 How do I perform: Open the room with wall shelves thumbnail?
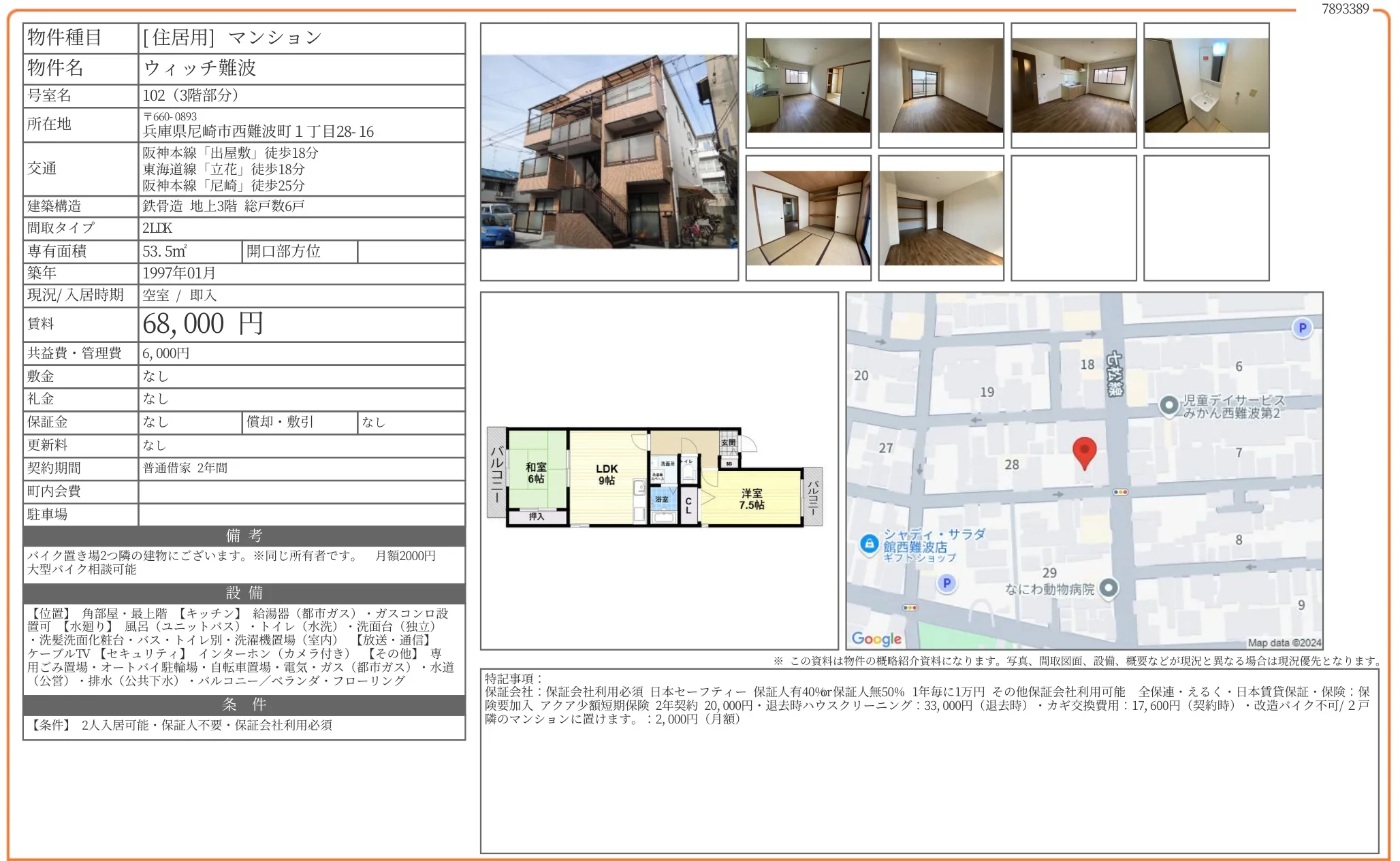tap(940, 218)
